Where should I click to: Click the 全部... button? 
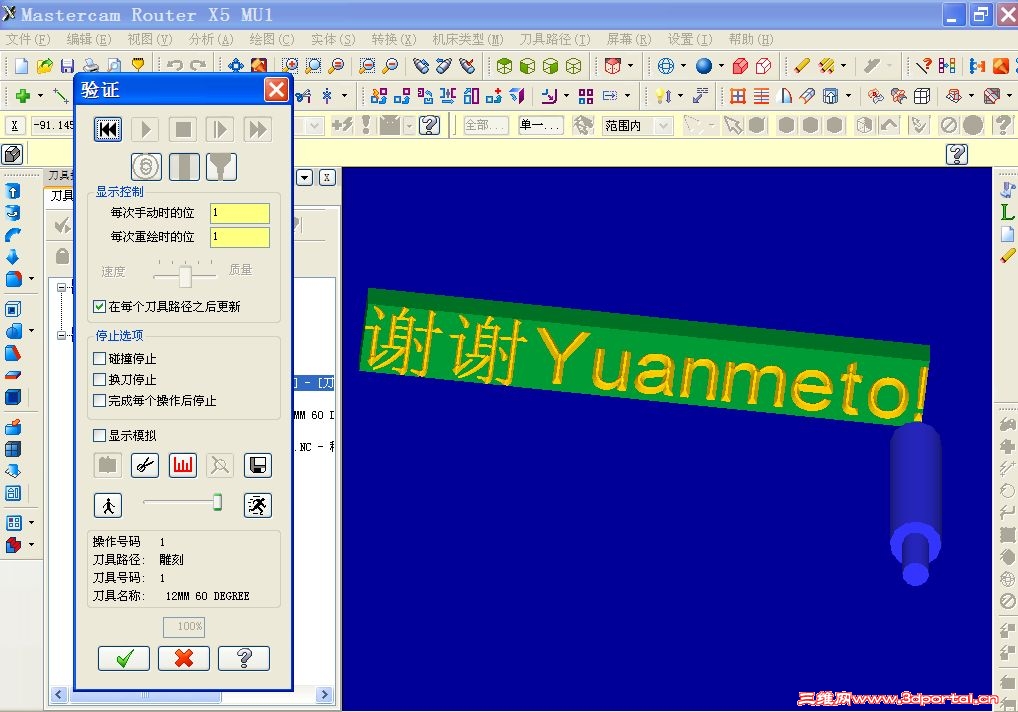tap(486, 125)
